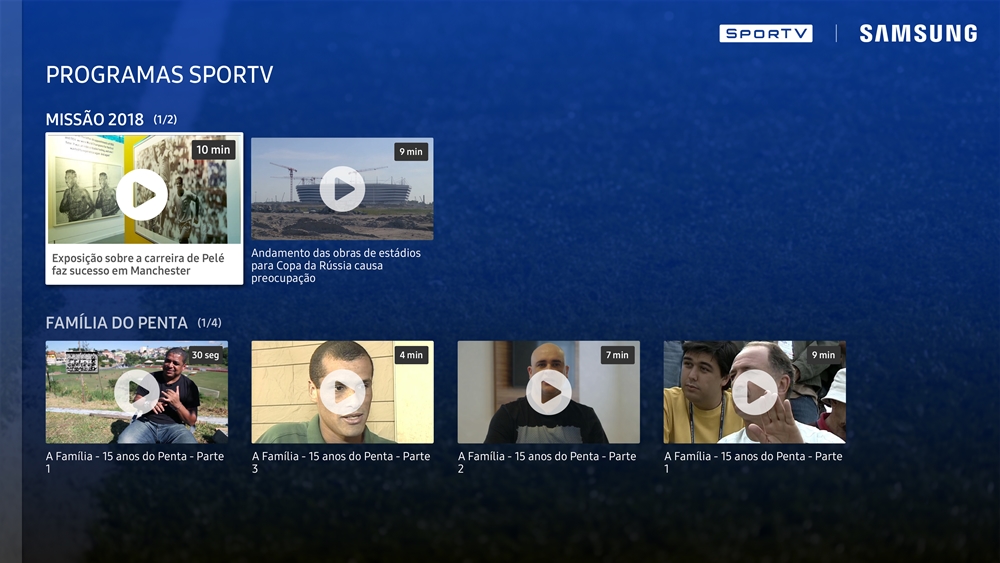This screenshot has height=563, width=1000.
Task: Open the 'FAMÍLIA DO PENTA' section heading
Action: (117, 323)
